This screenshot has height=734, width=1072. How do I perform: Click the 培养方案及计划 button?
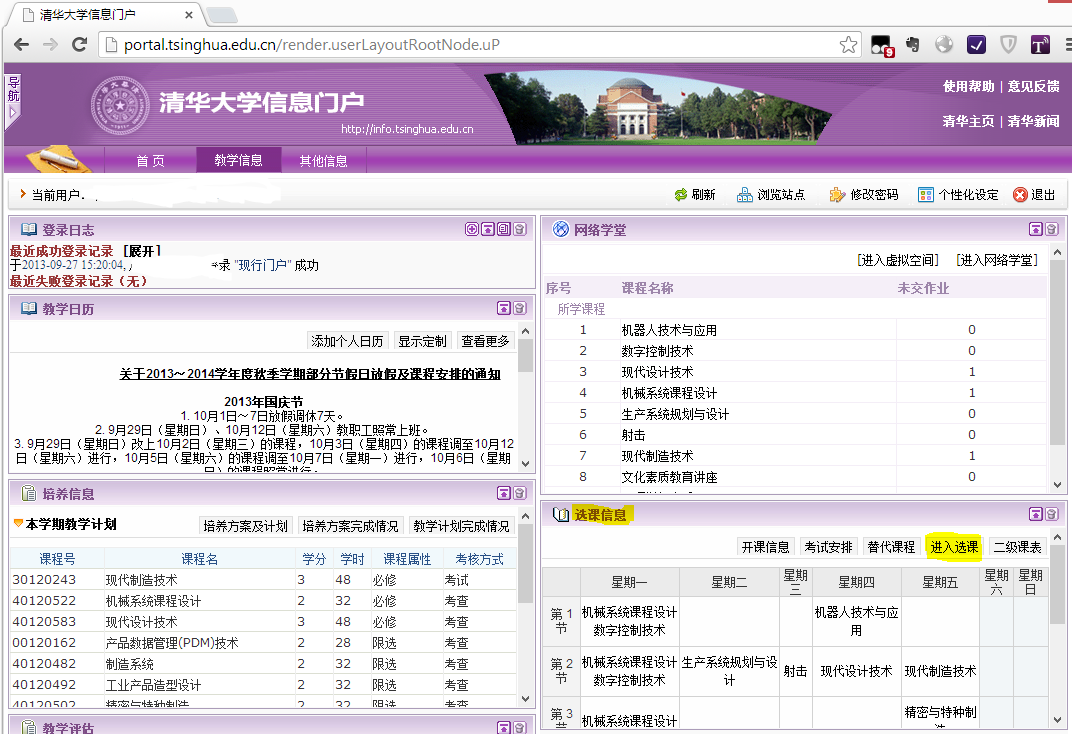pyautogui.click(x=245, y=526)
